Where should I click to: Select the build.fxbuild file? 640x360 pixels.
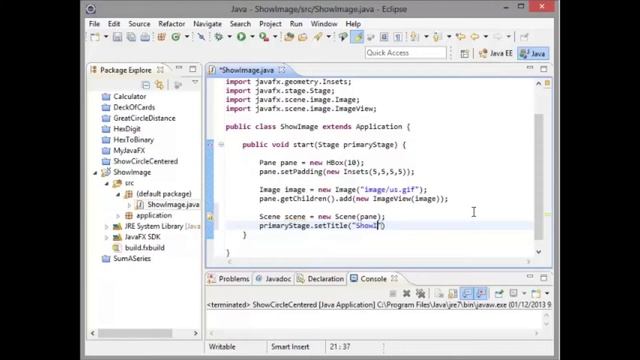(144, 248)
